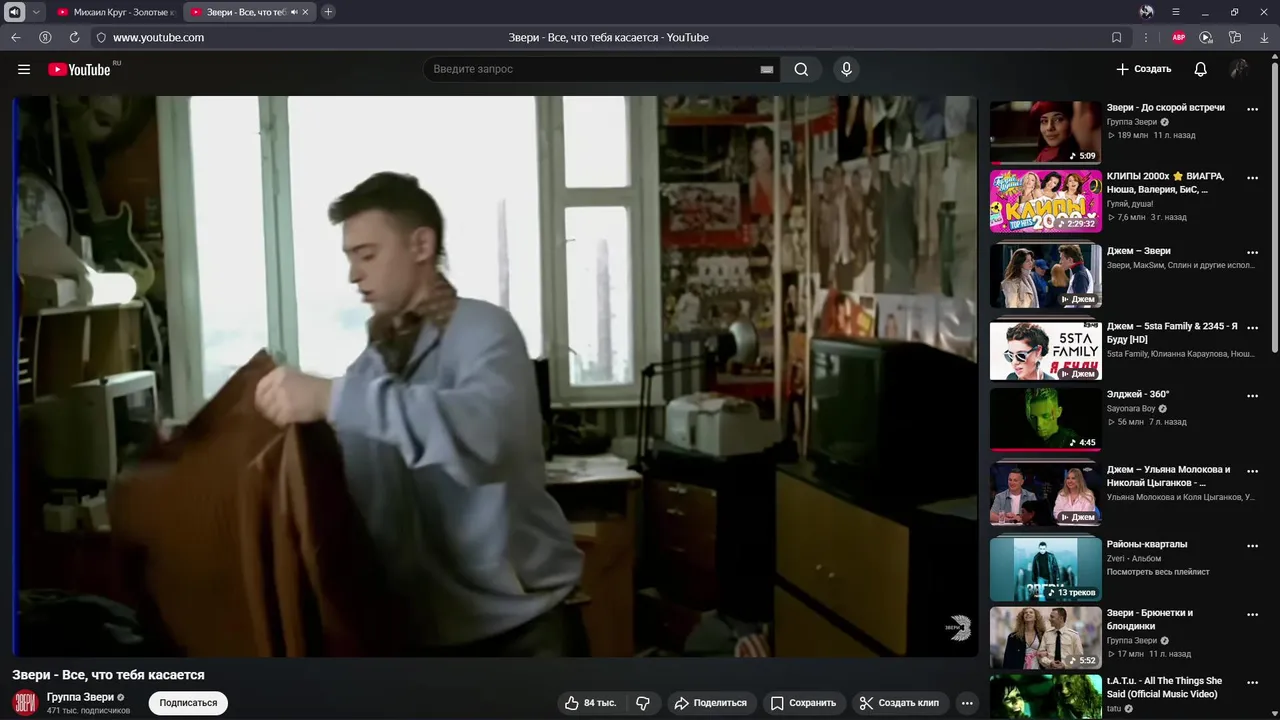1280x720 pixels.
Task: Open media playback control icon in toolbar
Action: pyautogui.click(x=1206, y=37)
